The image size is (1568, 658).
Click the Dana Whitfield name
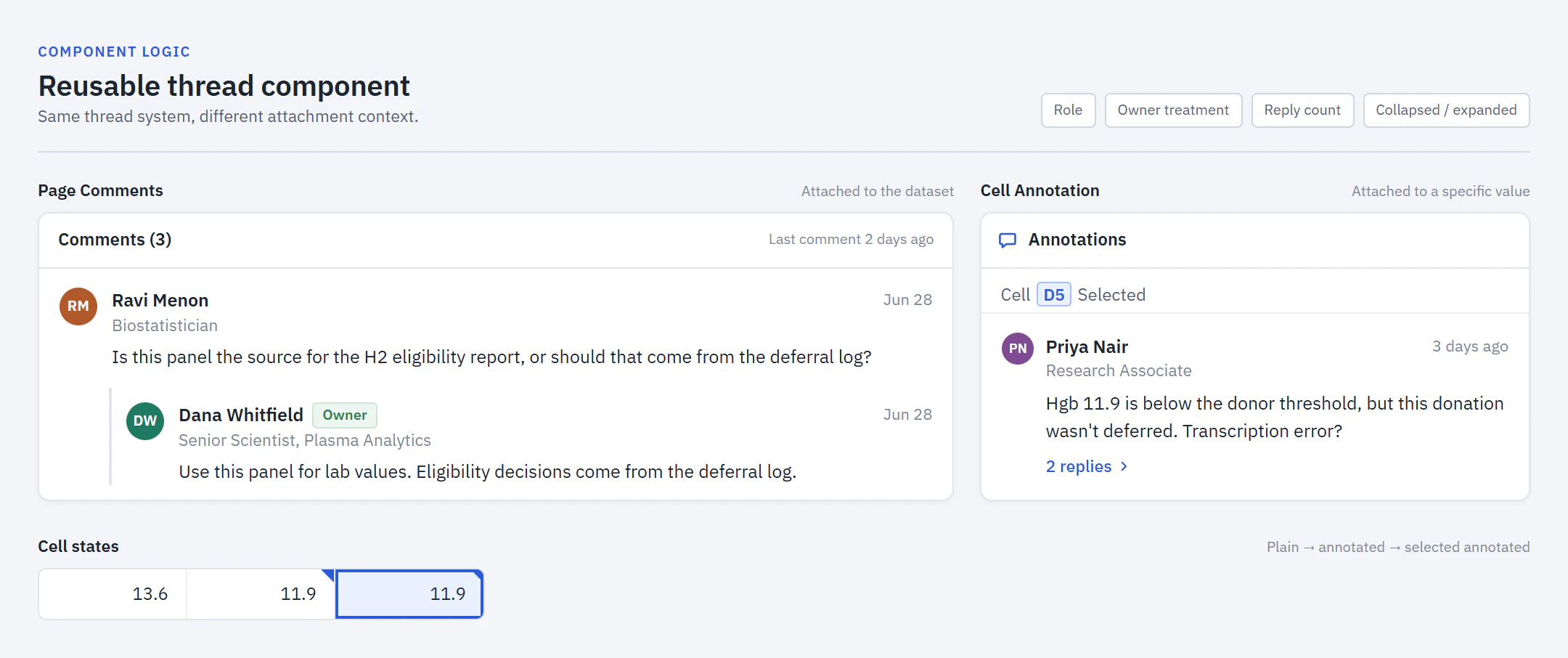[241, 415]
